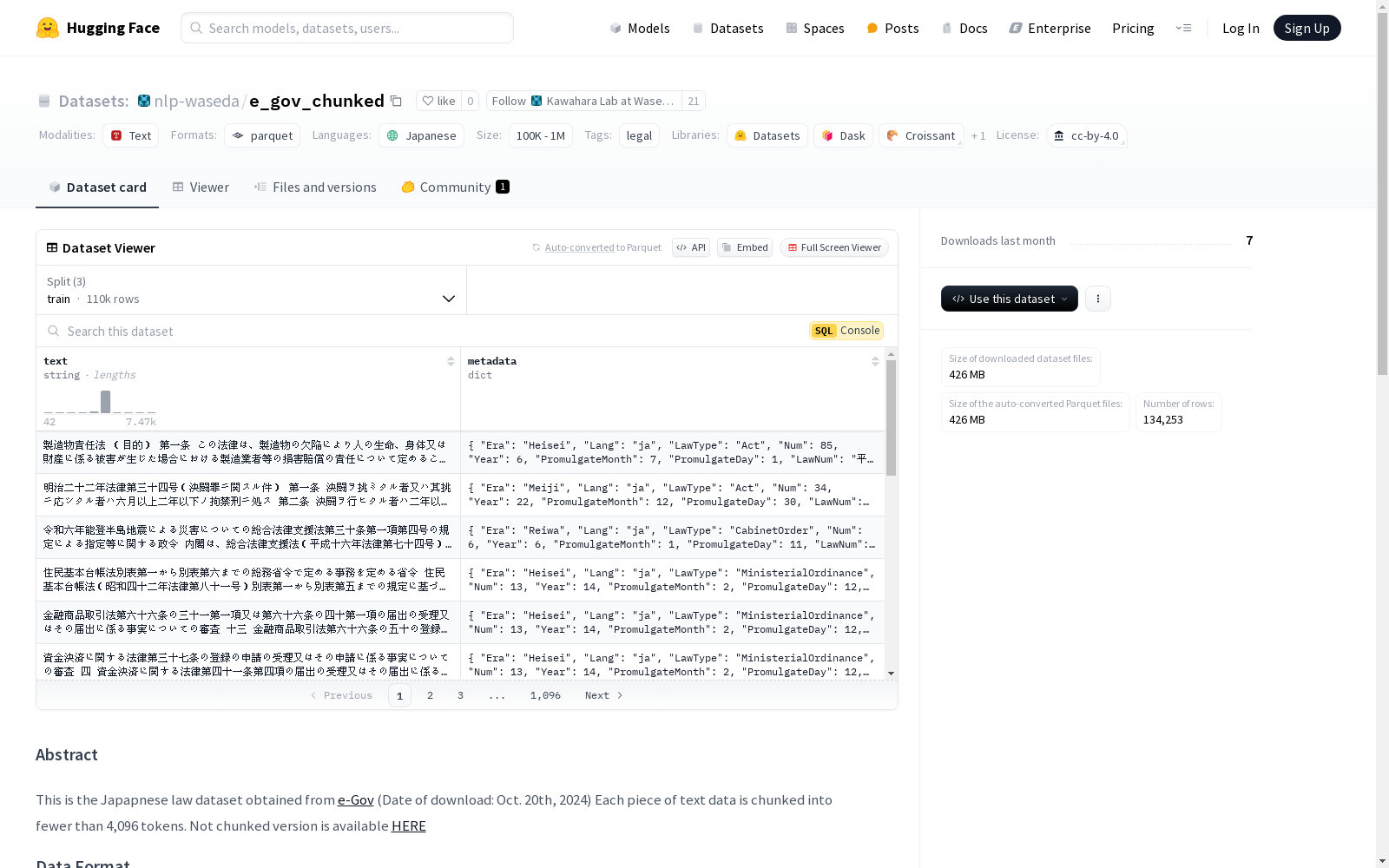Switch to the Dataset card tab
This screenshot has height=868, width=1389.
tap(97, 187)
